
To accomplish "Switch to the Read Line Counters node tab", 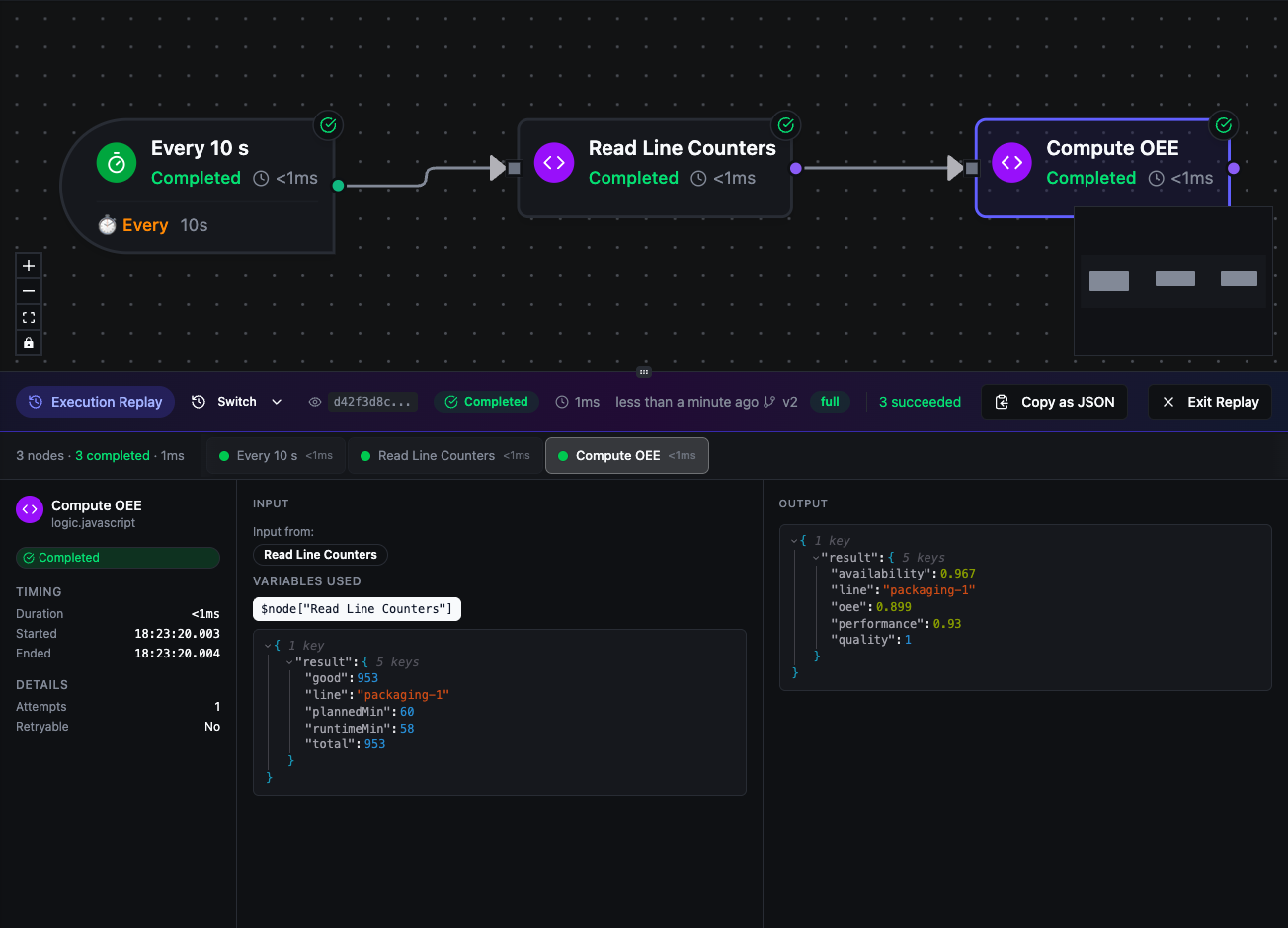I will click(x=446, y=456).
